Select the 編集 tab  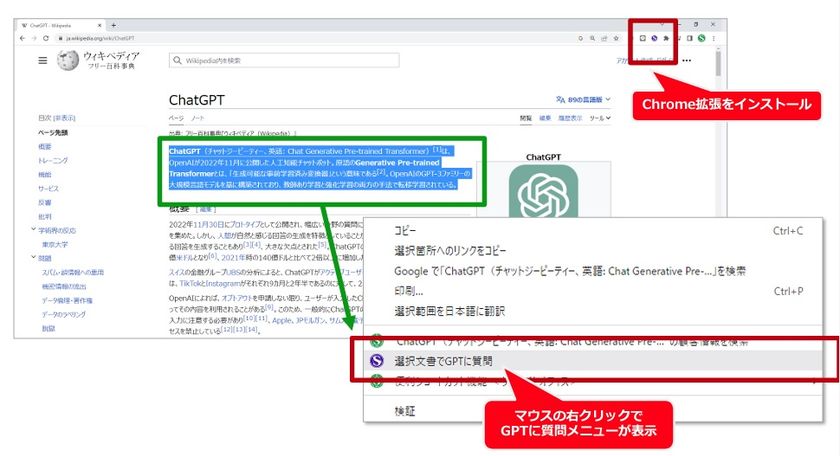point(545,118)
